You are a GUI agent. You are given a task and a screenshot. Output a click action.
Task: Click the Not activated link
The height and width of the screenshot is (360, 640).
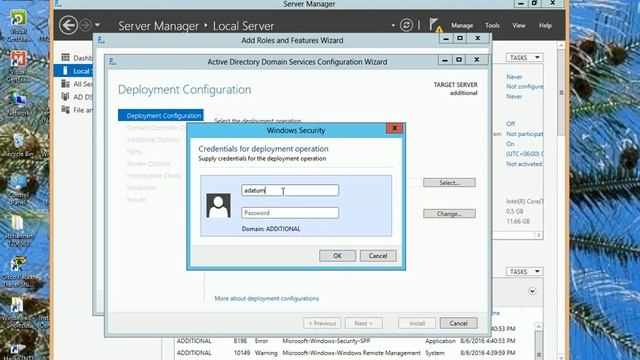[524, 164]
